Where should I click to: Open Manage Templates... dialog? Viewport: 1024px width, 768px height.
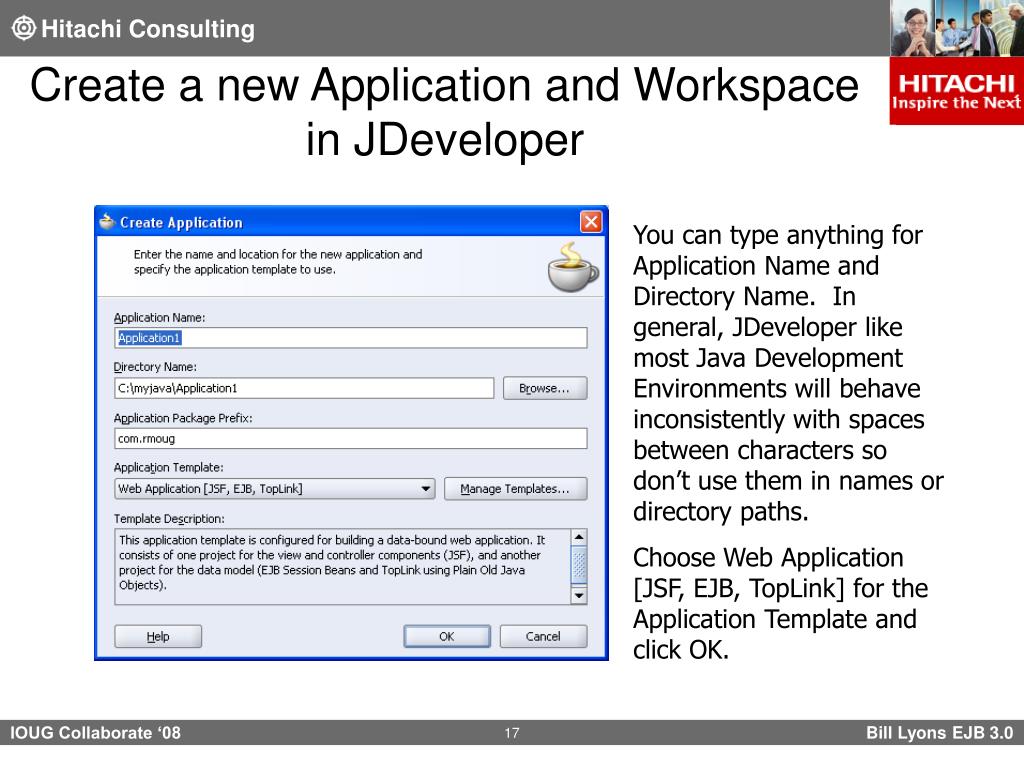(x=515, y=488)
